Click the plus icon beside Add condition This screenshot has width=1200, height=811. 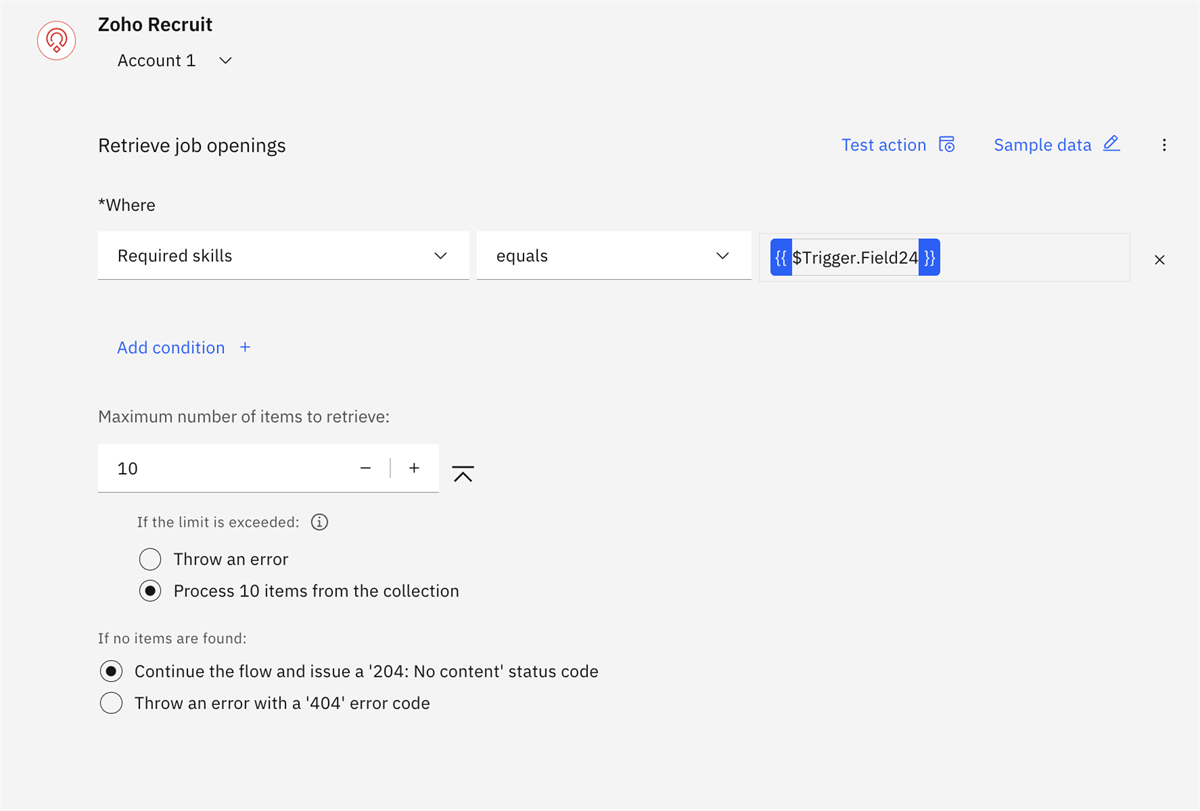245,348
